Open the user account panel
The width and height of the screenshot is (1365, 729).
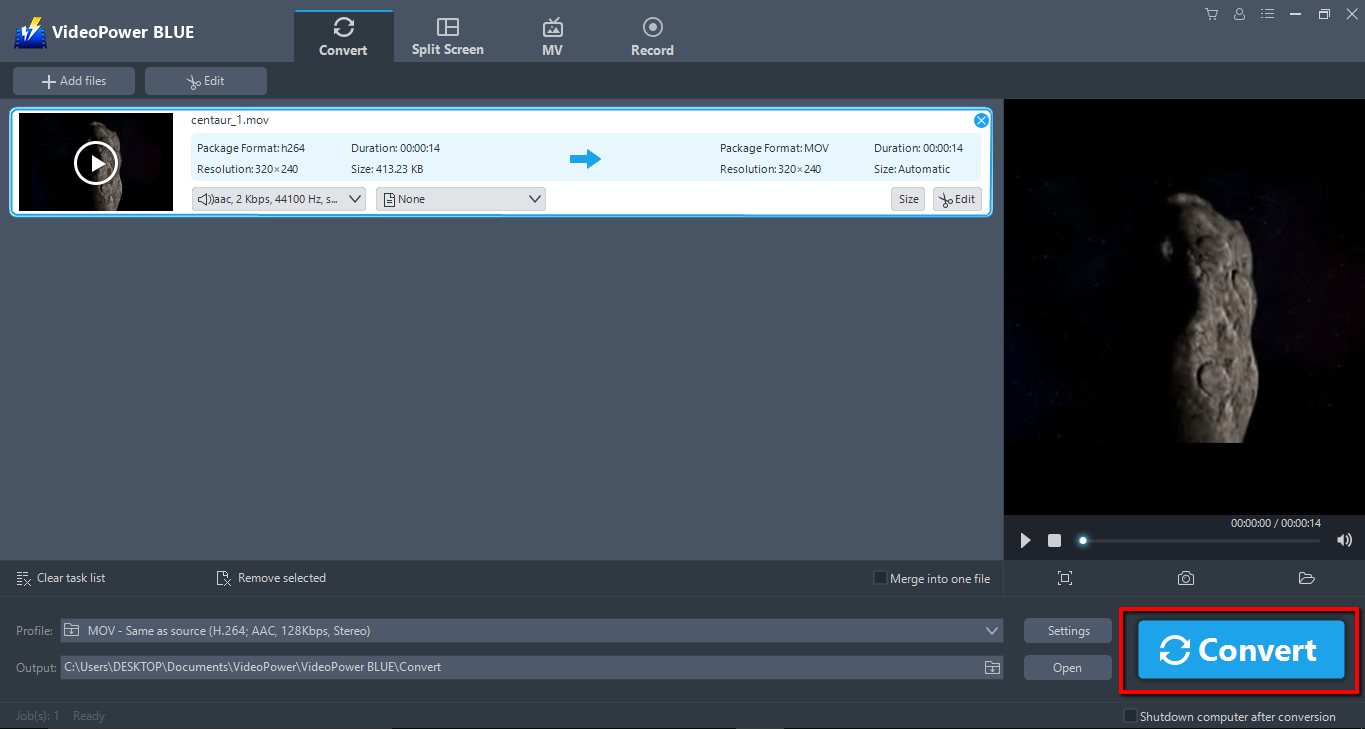(1239, 14)
